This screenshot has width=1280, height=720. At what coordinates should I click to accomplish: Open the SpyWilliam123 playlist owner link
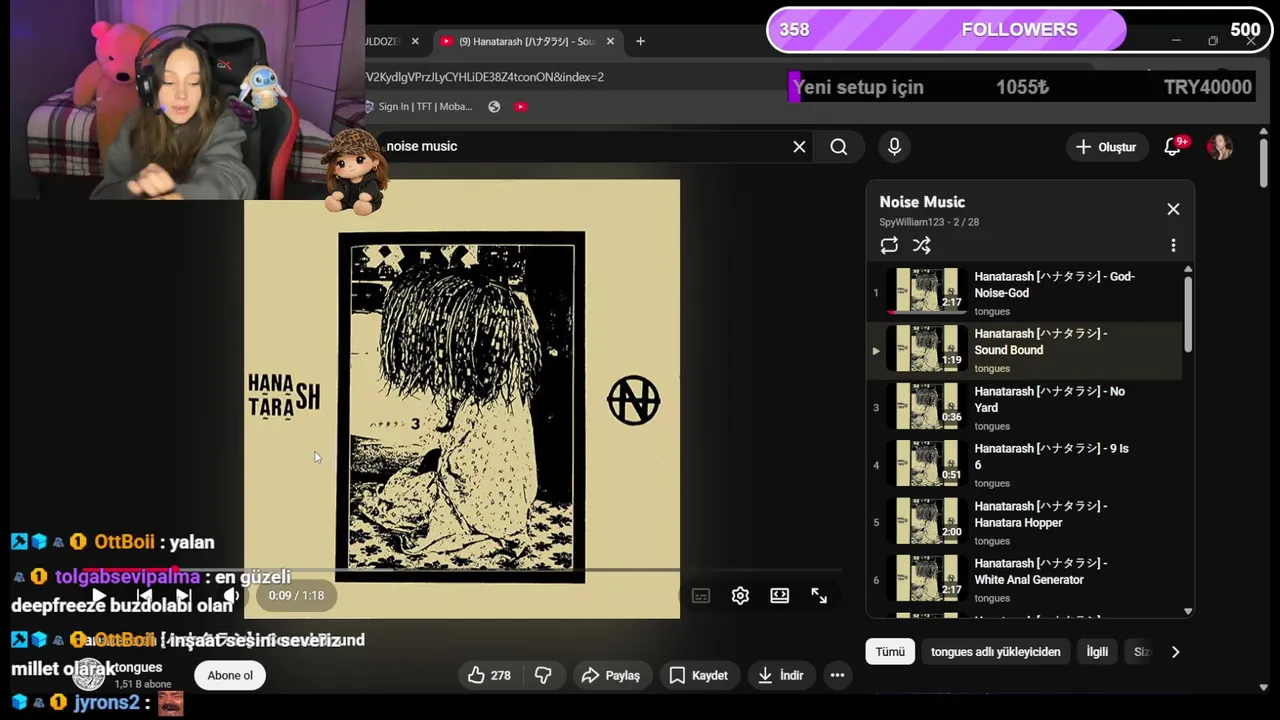[x=912, y=222]
